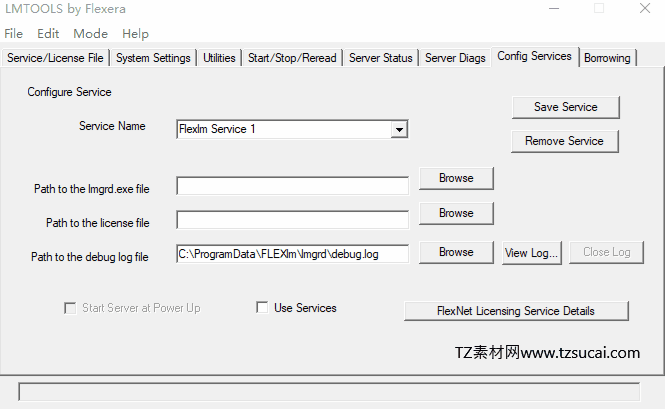Switch to the Utilities tab
665x409 pixels.
(219, 58)
